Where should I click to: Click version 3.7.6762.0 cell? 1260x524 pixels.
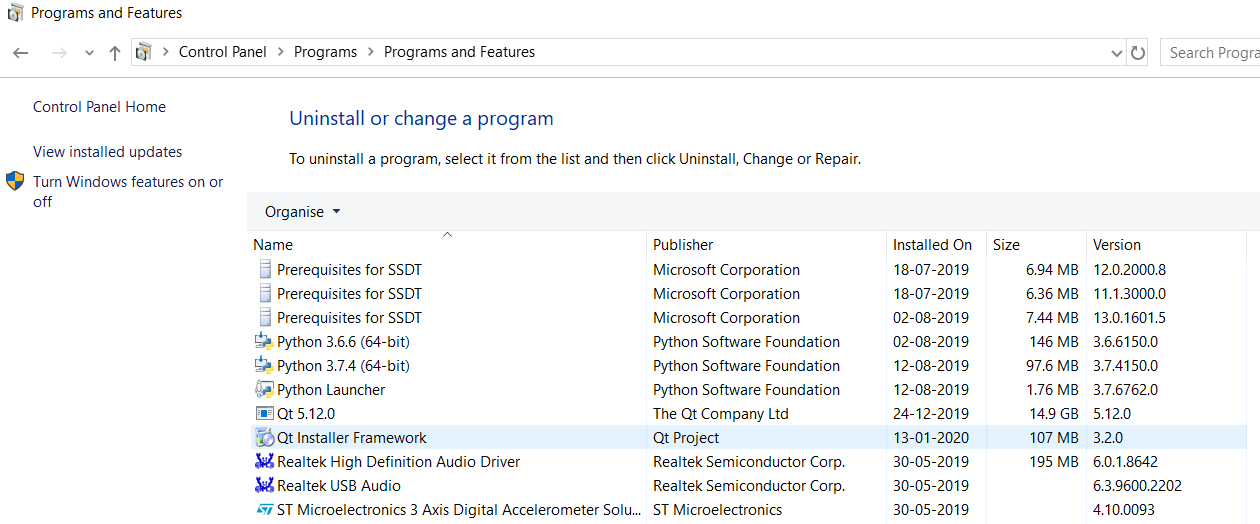pos(1126,390)
